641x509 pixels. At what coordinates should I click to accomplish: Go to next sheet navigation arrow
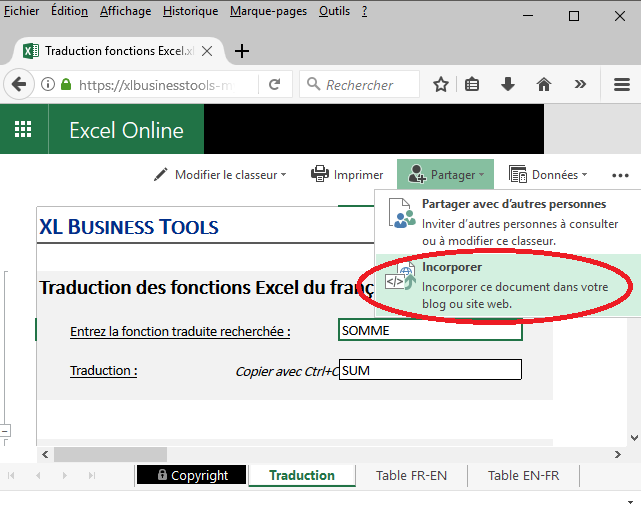pos(65,475)
